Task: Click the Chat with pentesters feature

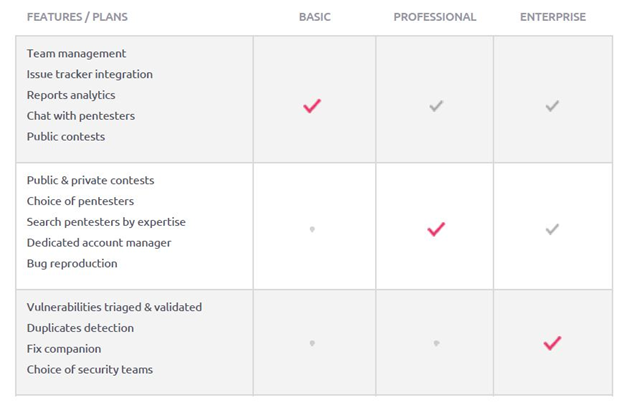Action: (81, 116)
